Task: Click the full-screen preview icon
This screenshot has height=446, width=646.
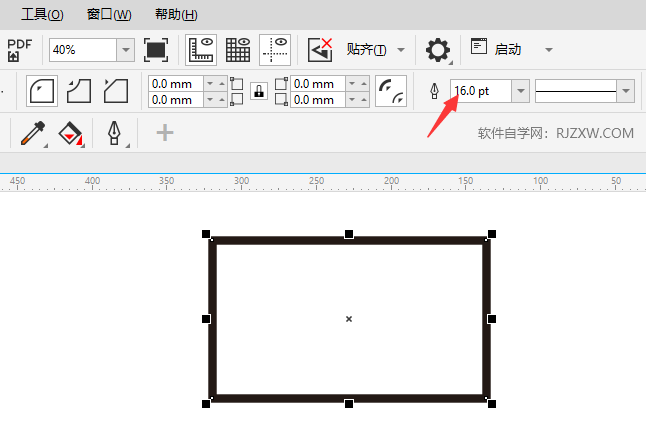Action: click(156, 50)
